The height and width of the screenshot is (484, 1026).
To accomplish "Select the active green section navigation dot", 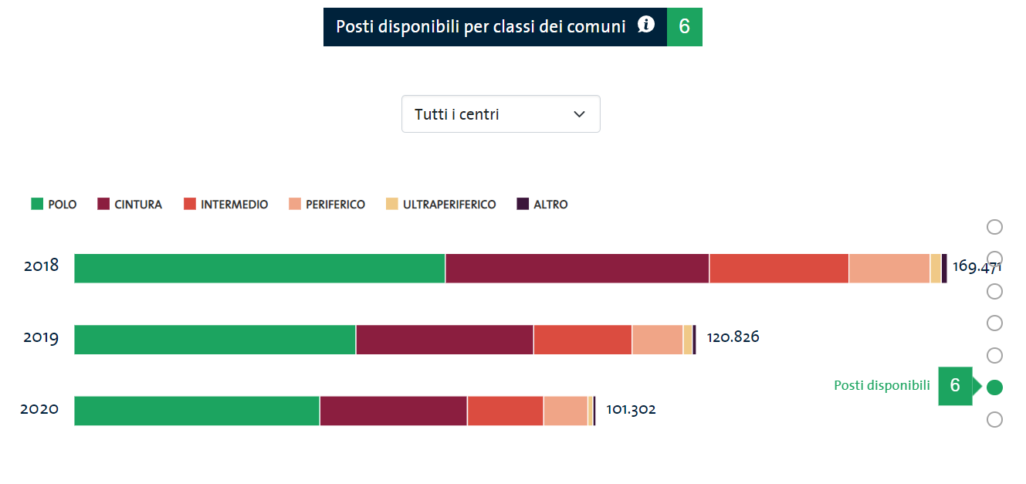I will tap(994, 387).
